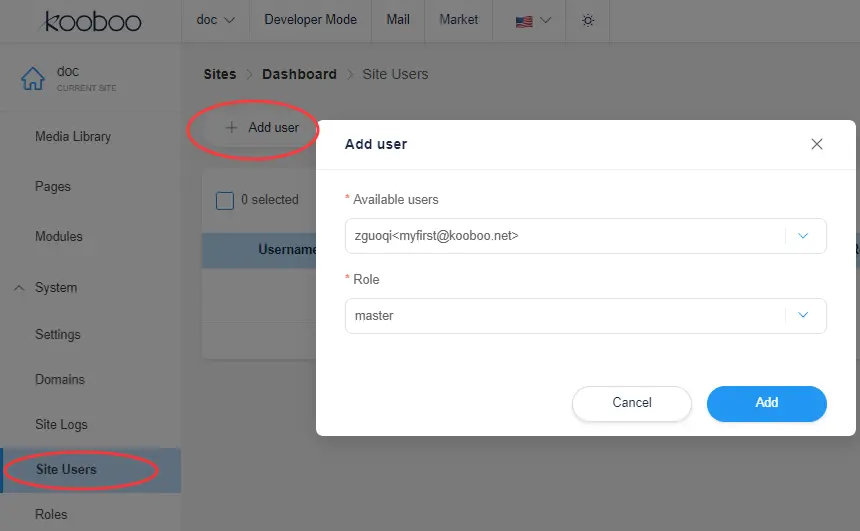
Task: Open the doc site dropdown in header
Action: pyautogui.click(x=215, y=20)
